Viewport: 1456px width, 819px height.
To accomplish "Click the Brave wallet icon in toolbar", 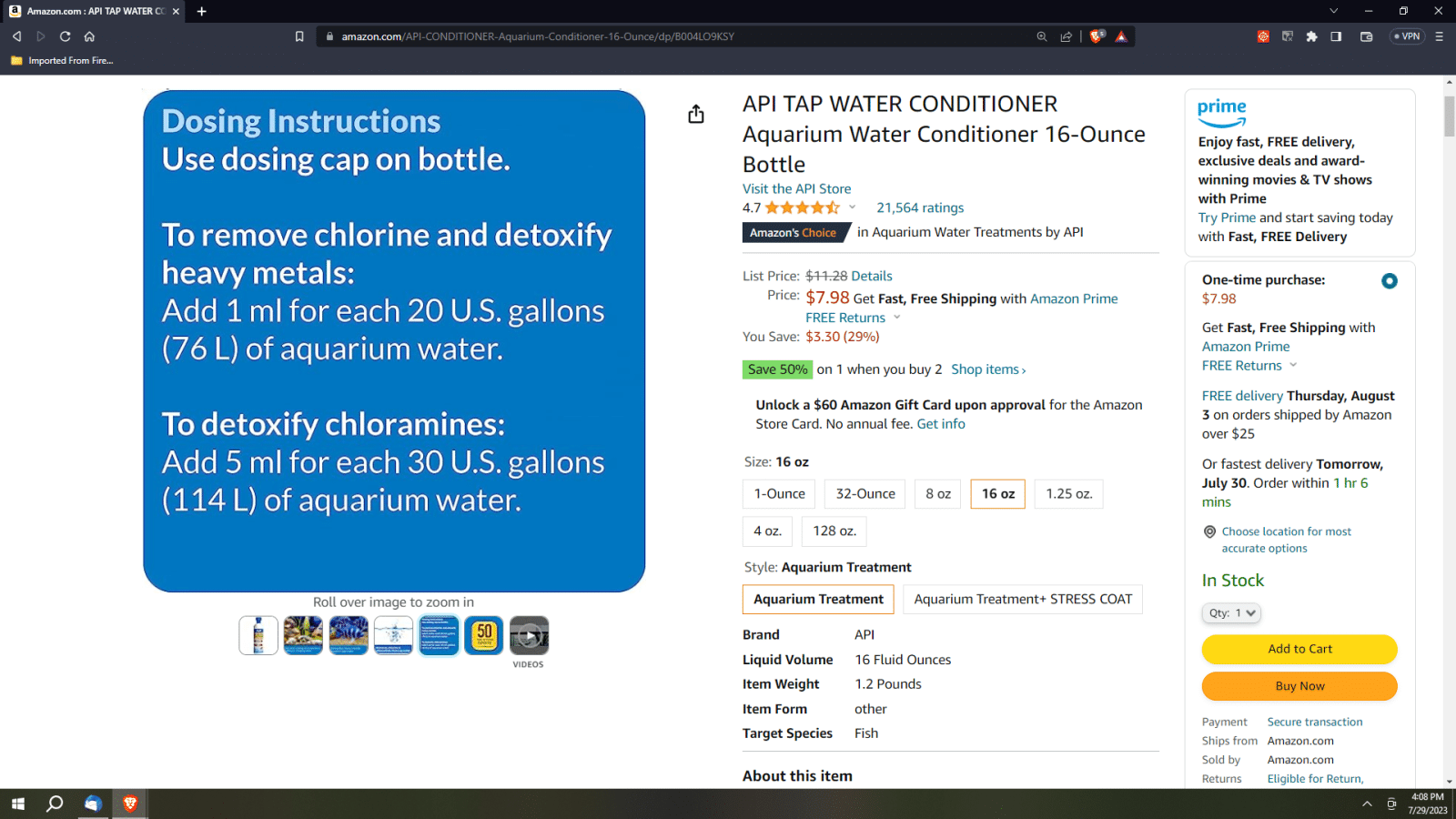I will (1366, 36).
